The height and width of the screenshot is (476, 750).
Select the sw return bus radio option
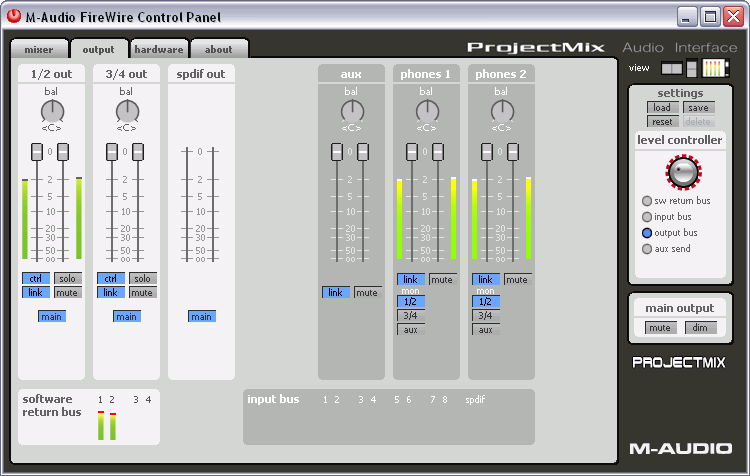647,201
